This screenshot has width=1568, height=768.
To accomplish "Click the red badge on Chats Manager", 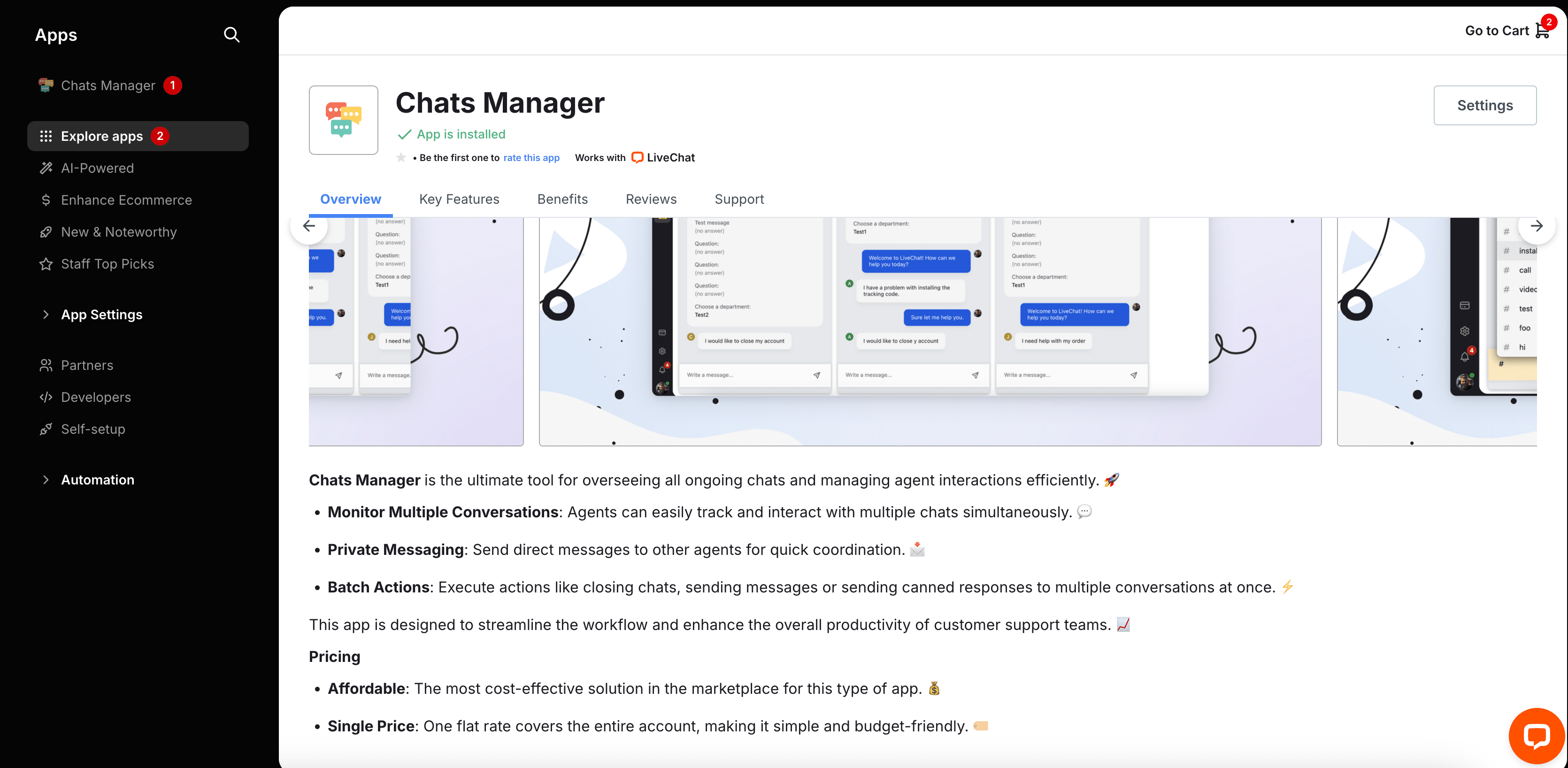I will [173, 85].
